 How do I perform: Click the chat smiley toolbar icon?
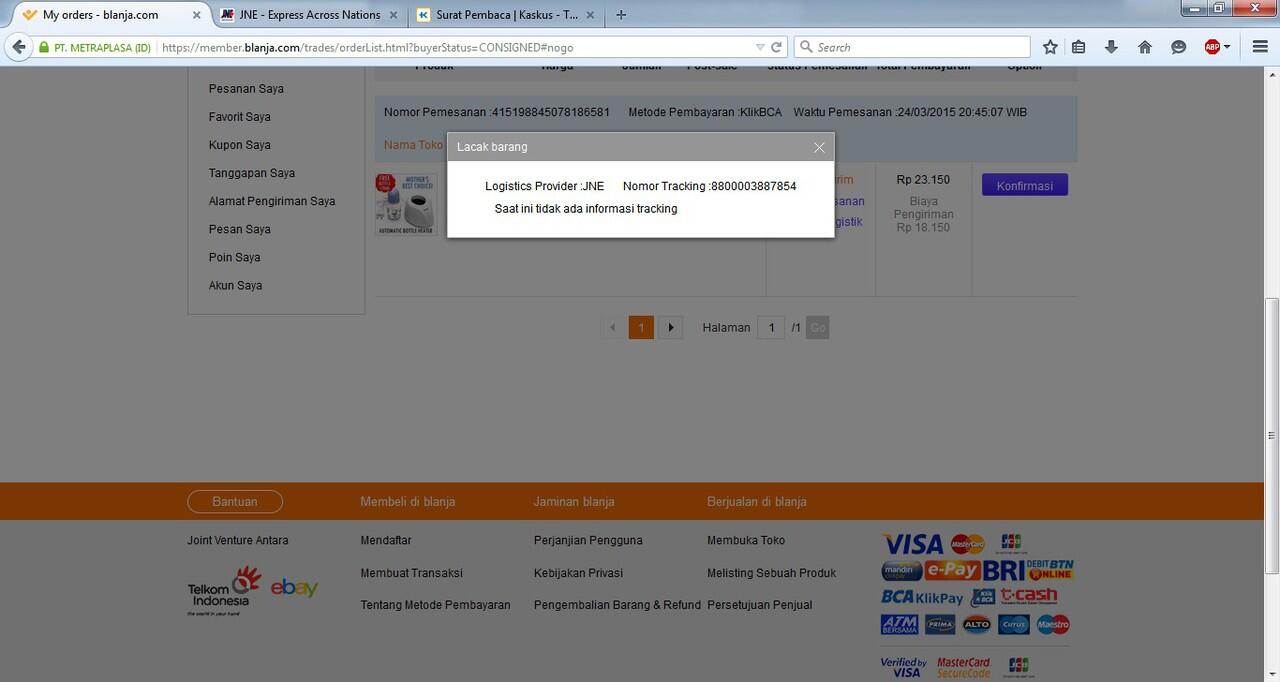[x=1178, y=47]
